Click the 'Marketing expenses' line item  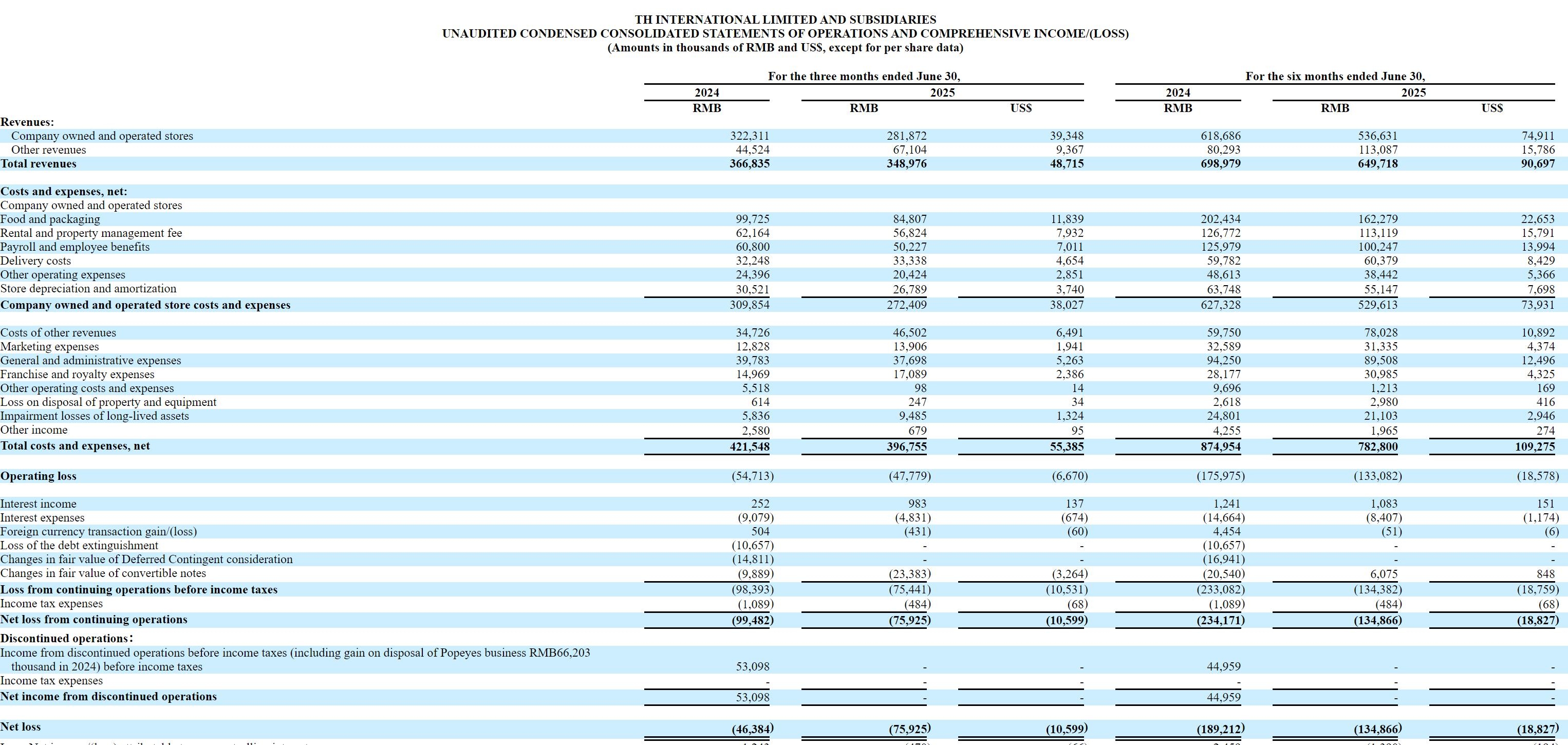pos(49,347)
